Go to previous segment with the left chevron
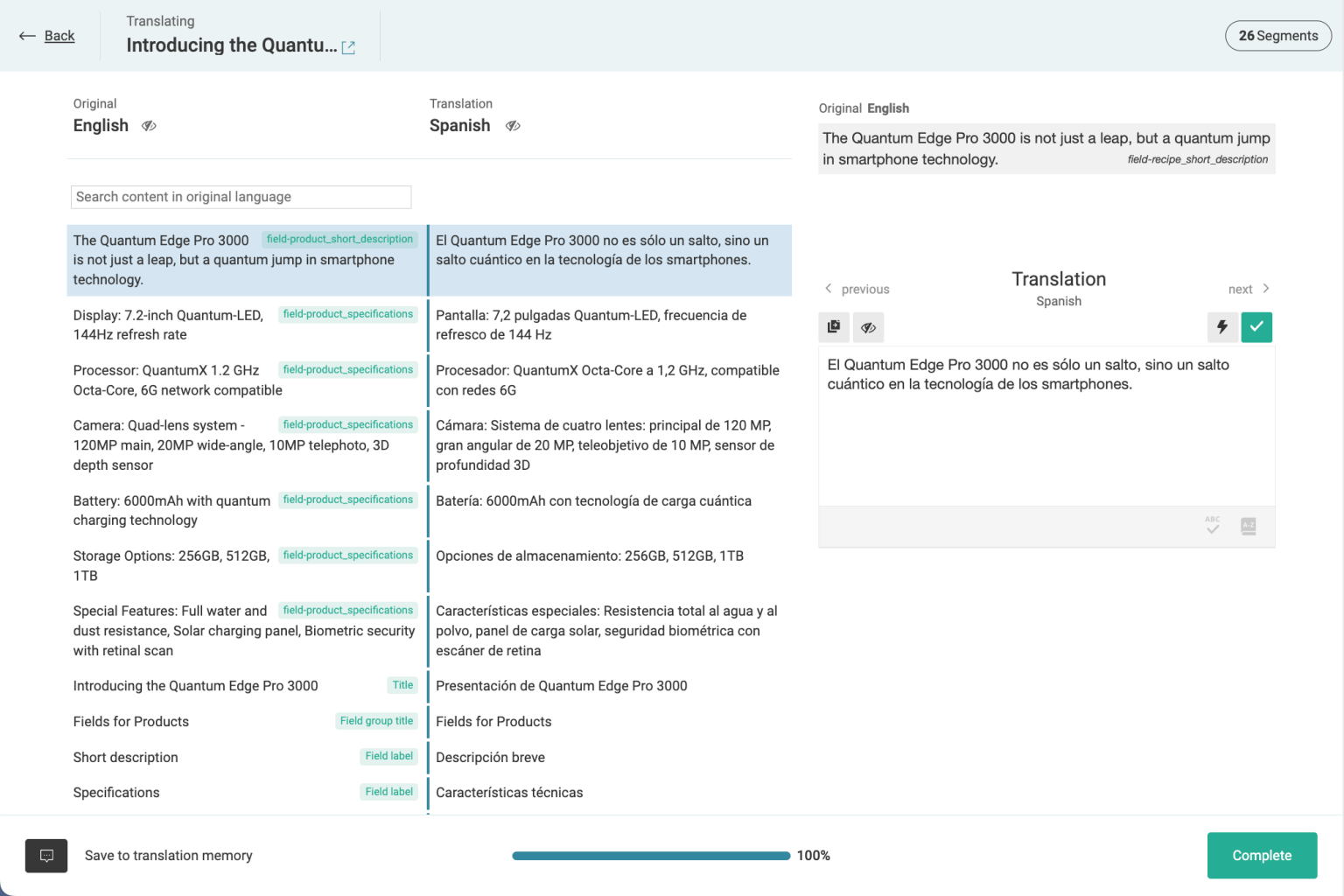 click(829, 288)
